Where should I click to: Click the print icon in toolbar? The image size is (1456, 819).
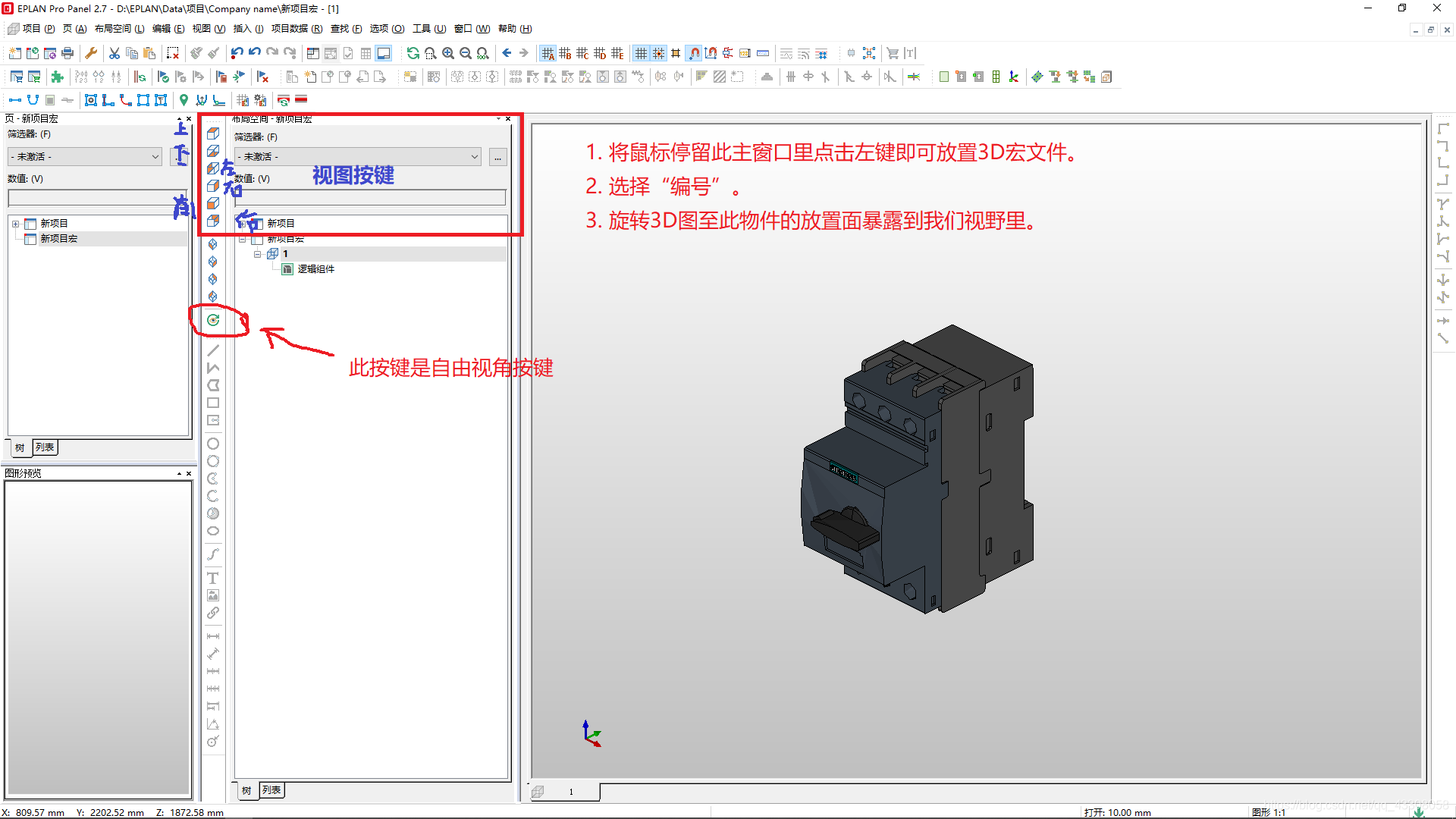tap(67, 53)
